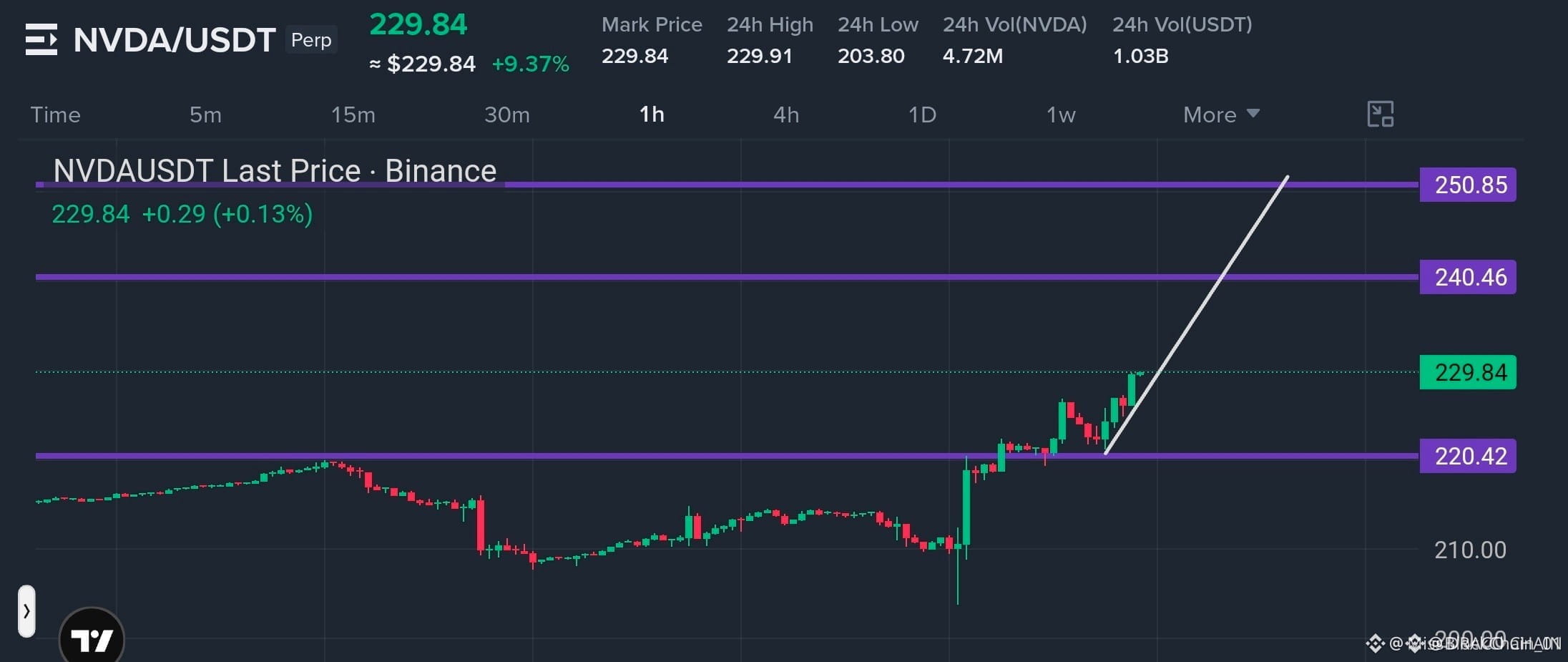
Task: Click the 210.00 price axis label
Action: click(1470, 550)
